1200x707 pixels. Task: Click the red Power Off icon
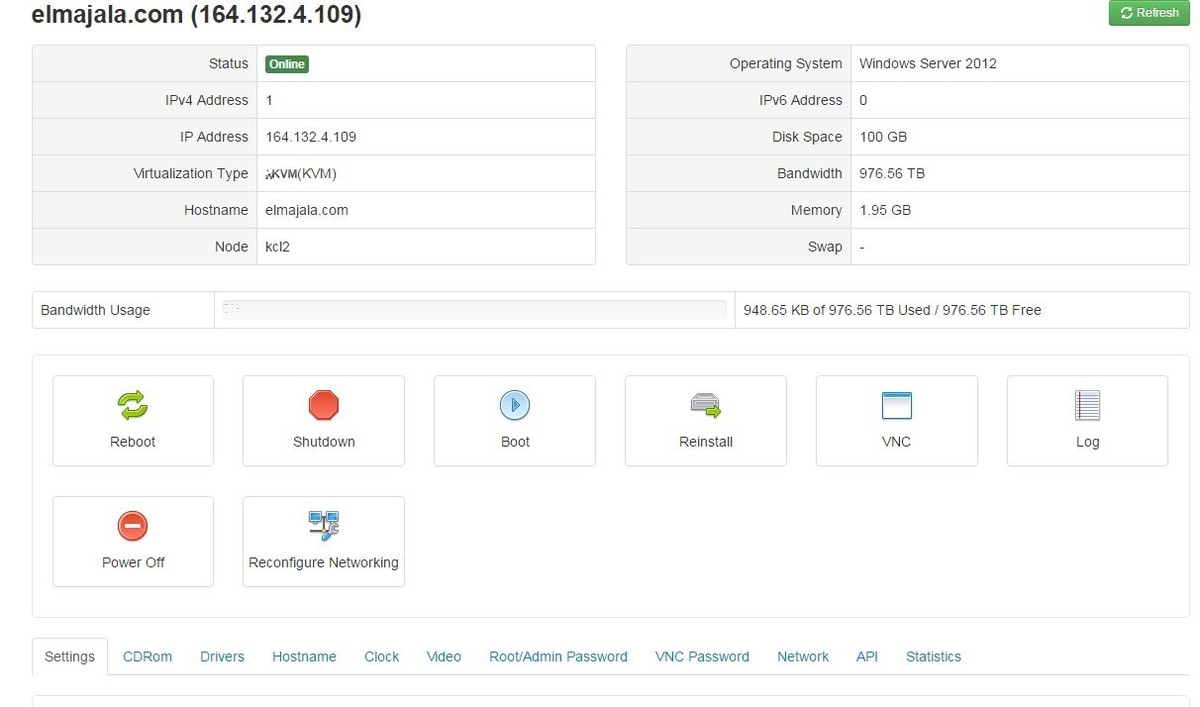[x=133, y=526]
